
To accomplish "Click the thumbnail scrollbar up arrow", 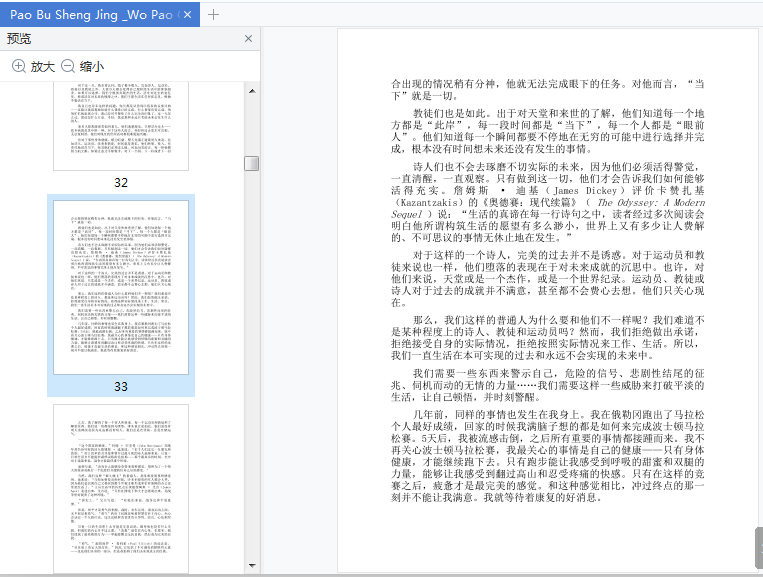I will click(x=252, y=91).
